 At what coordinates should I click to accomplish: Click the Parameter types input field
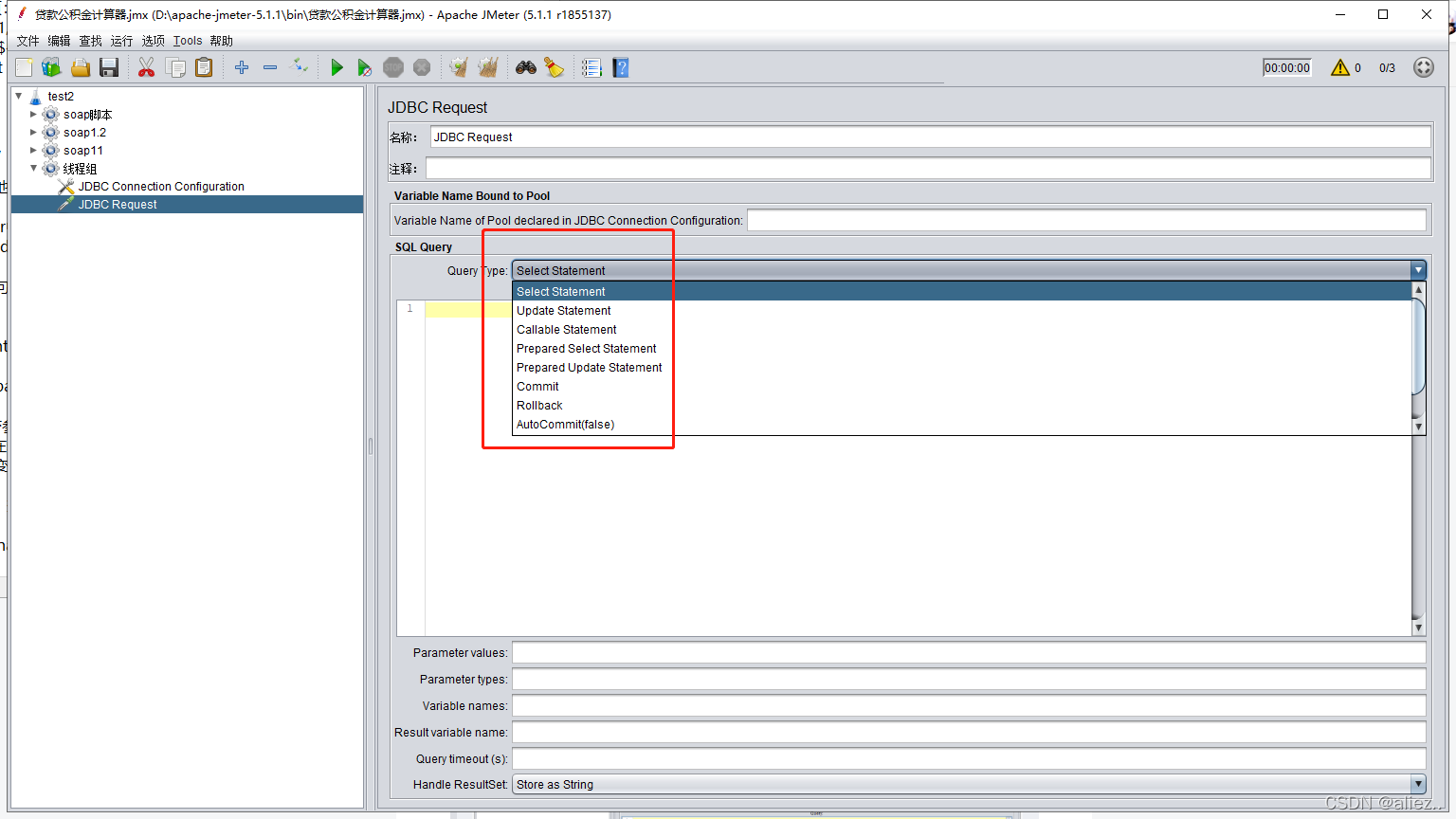[x=969, y=679]
